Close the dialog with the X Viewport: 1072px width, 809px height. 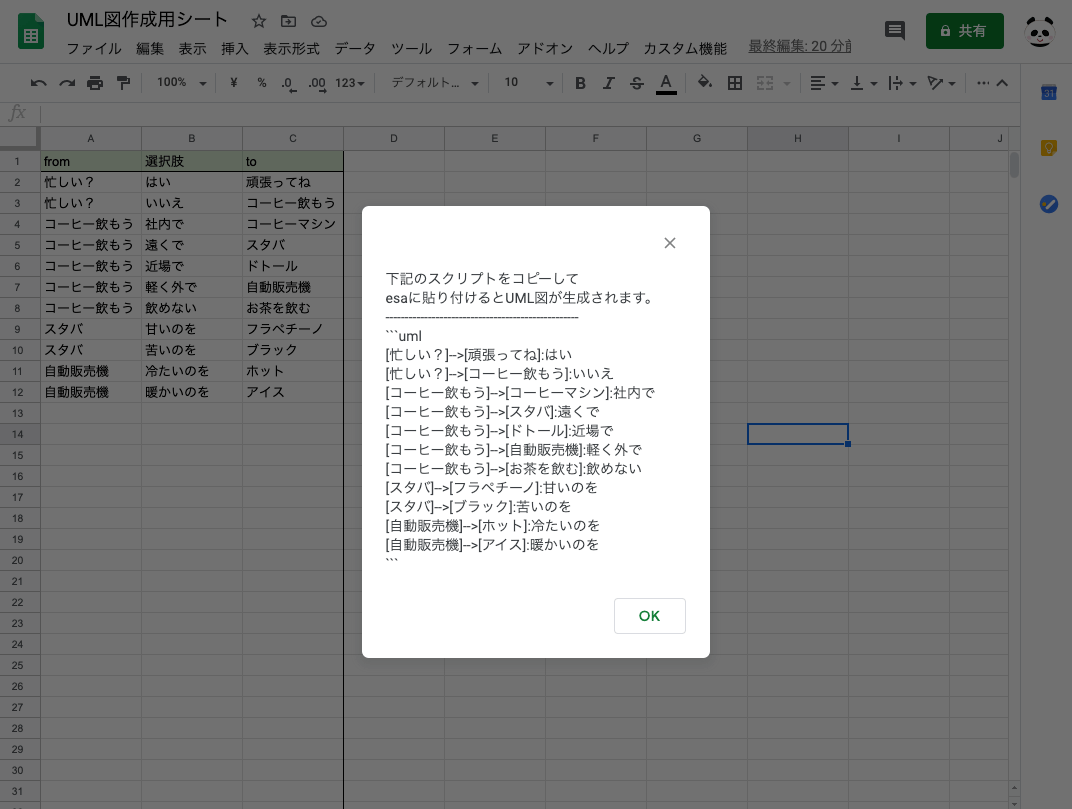point(670,243)
